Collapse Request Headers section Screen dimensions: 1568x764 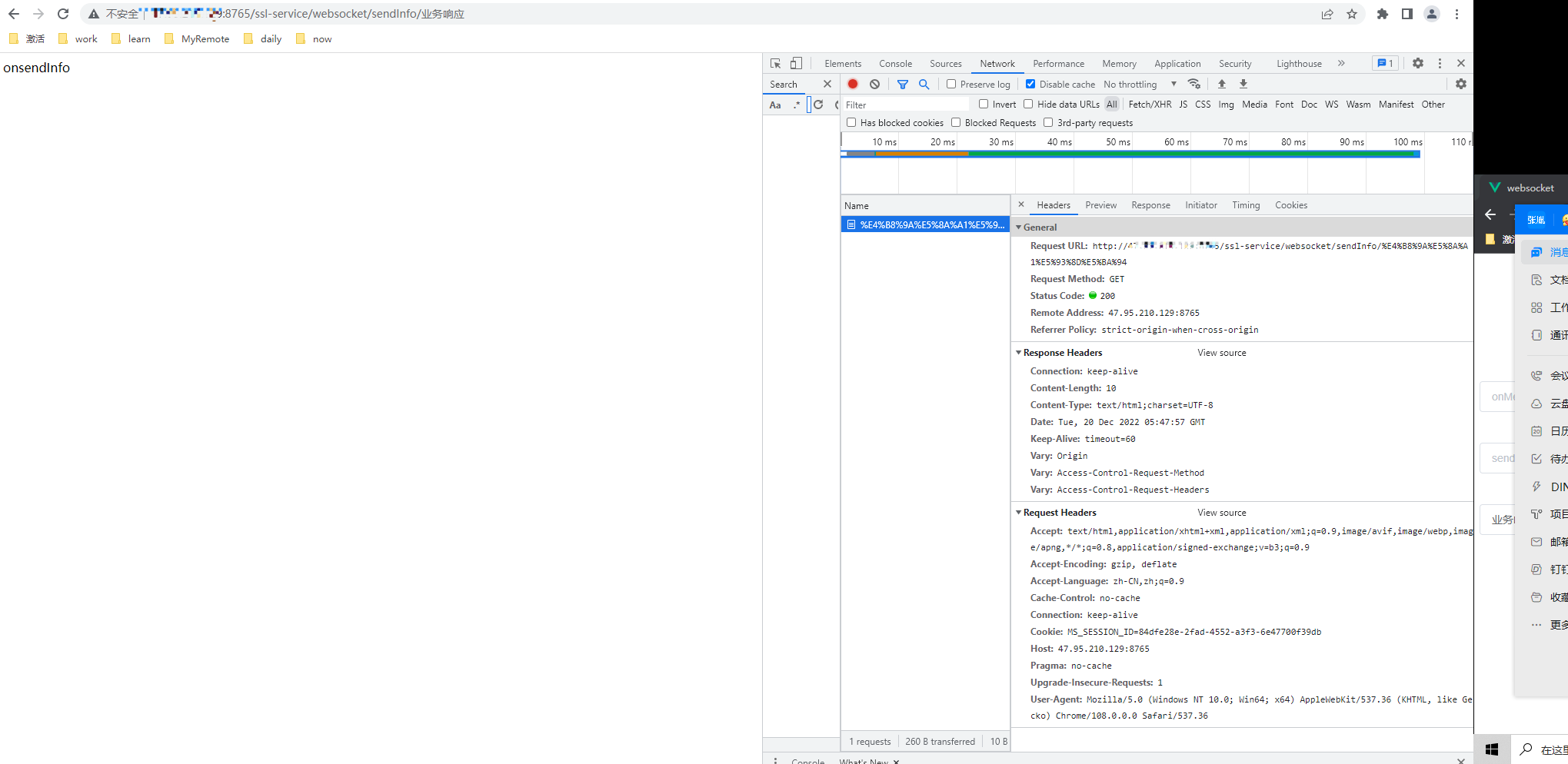[x=1018, y=513]
